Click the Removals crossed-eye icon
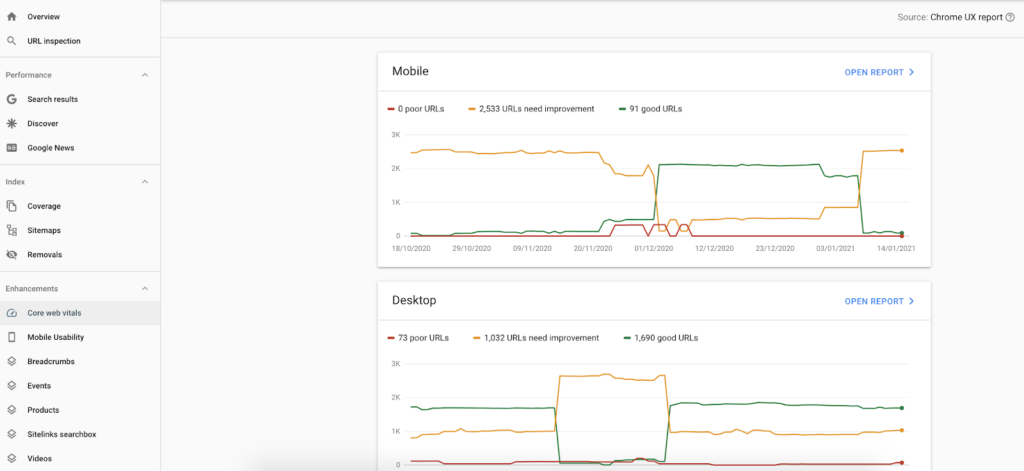The width and height of the screenshot is (1024, 471). click(x=11, y=255)
